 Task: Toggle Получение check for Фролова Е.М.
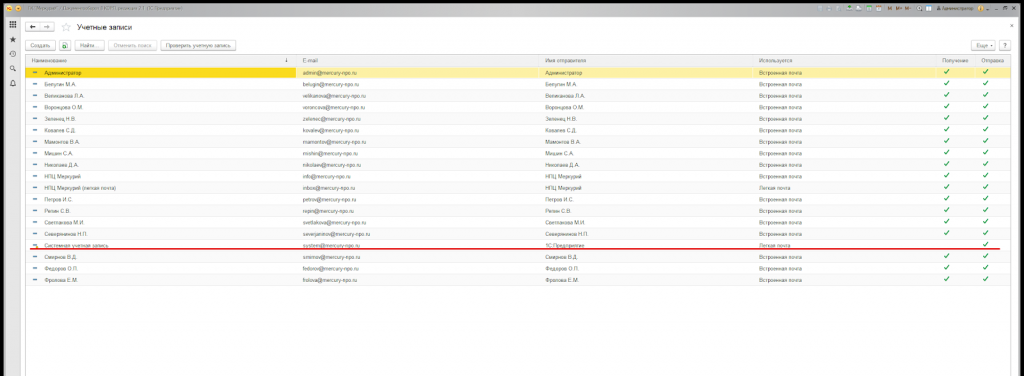pos(946,279)
